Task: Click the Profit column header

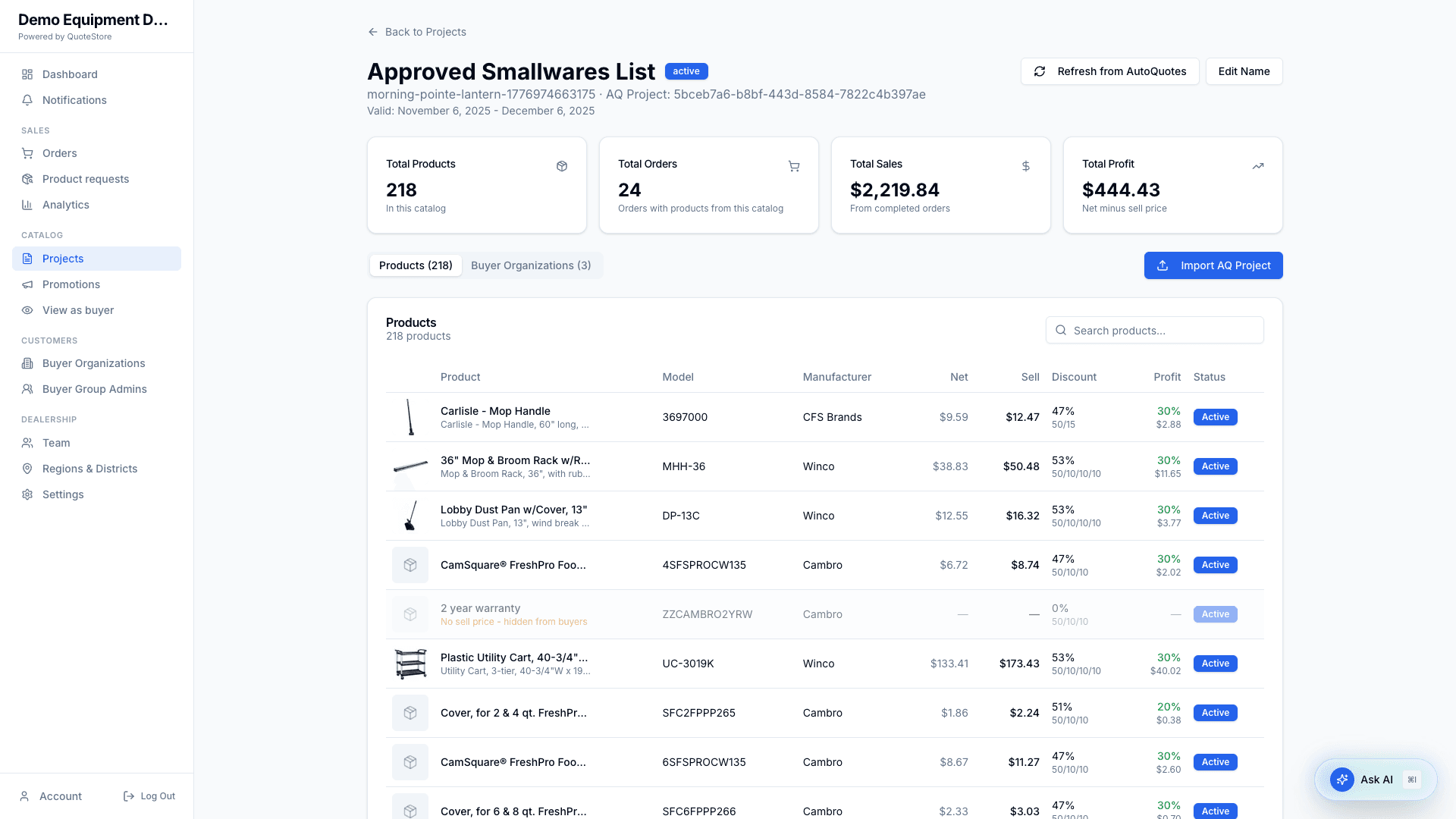Action: (1167, 377)
